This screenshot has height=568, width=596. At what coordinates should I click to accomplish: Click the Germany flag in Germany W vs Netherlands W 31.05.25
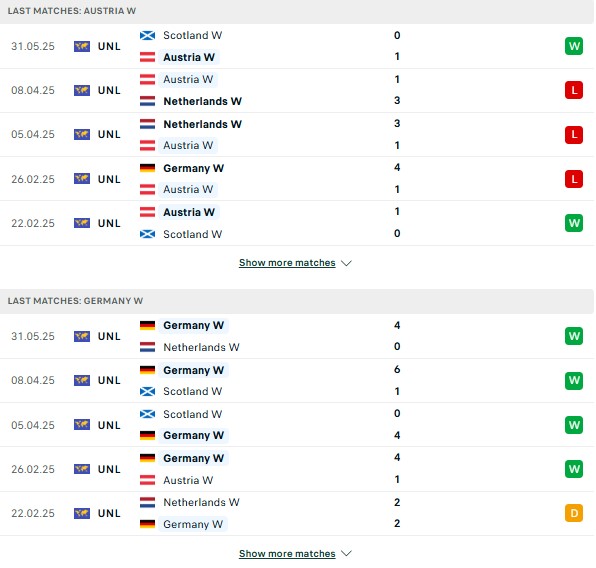[147, 325]
